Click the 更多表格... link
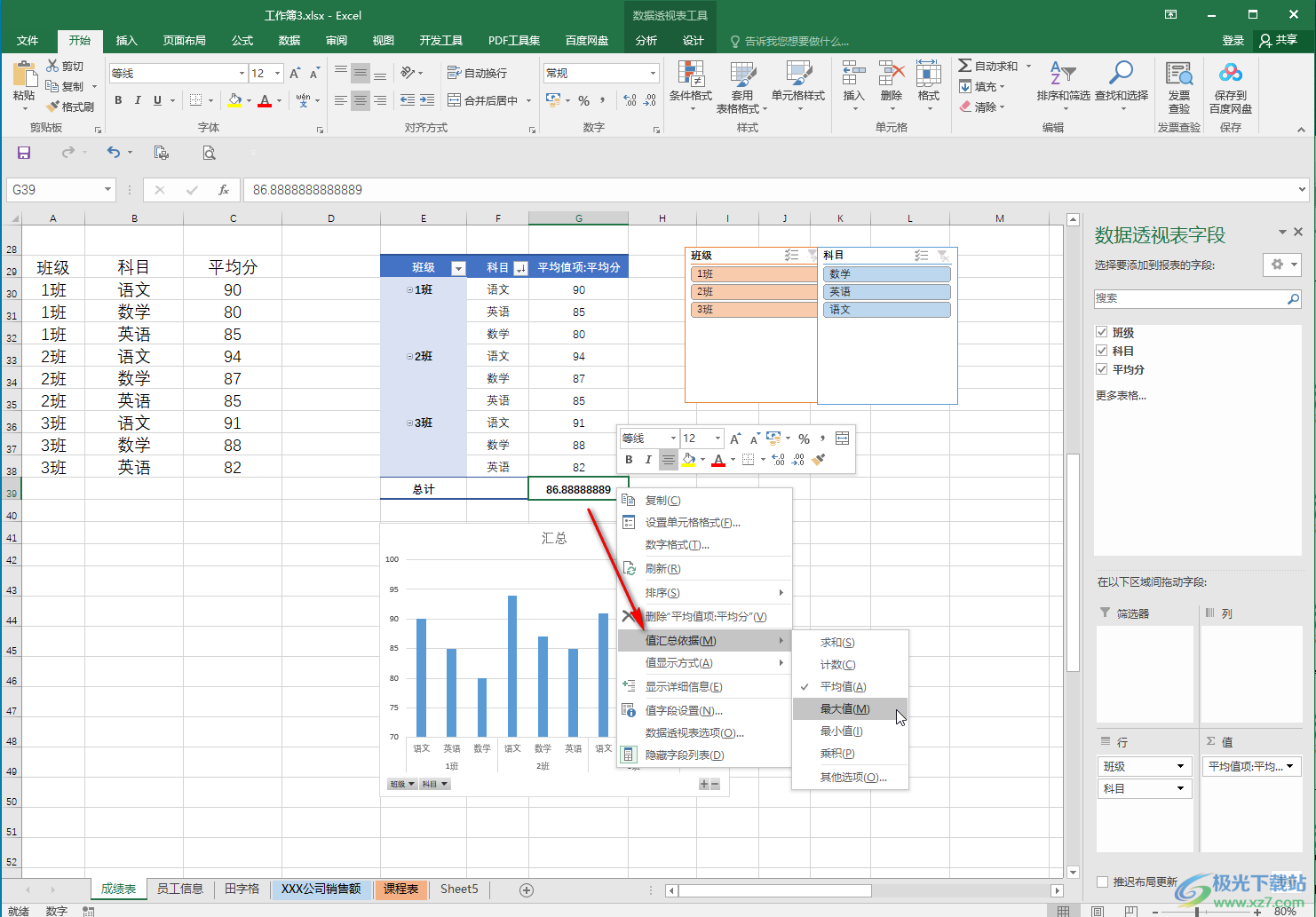 1121,396
